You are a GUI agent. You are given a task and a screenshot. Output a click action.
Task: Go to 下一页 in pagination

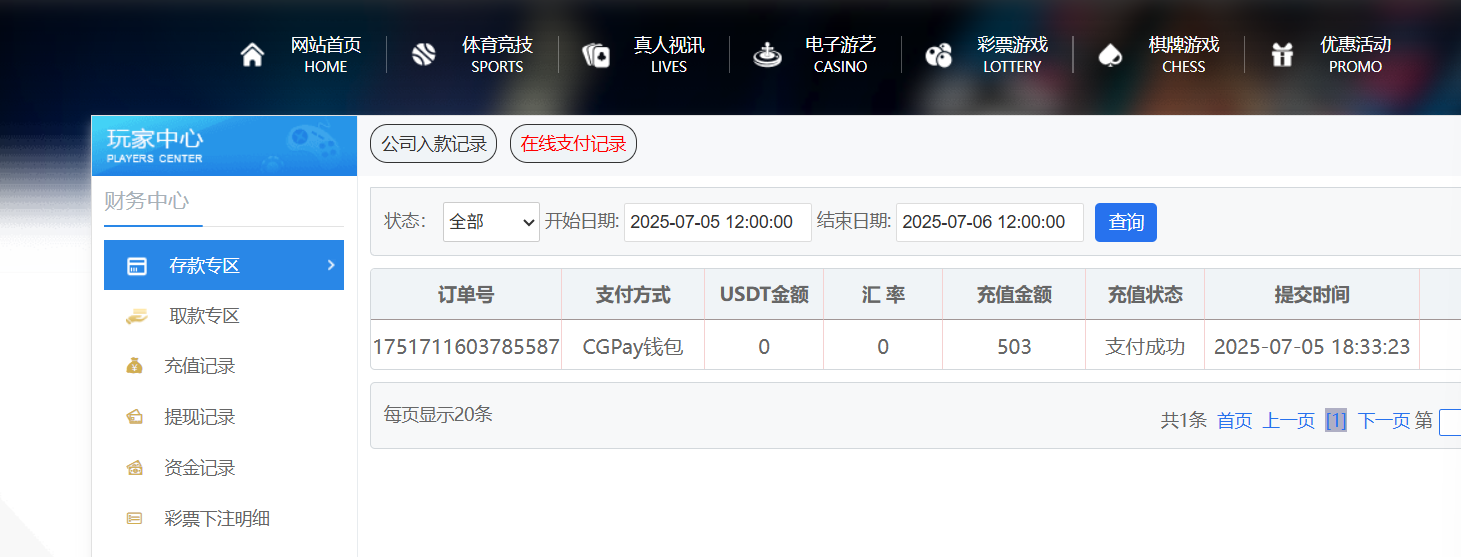[x=1383, y=421]
